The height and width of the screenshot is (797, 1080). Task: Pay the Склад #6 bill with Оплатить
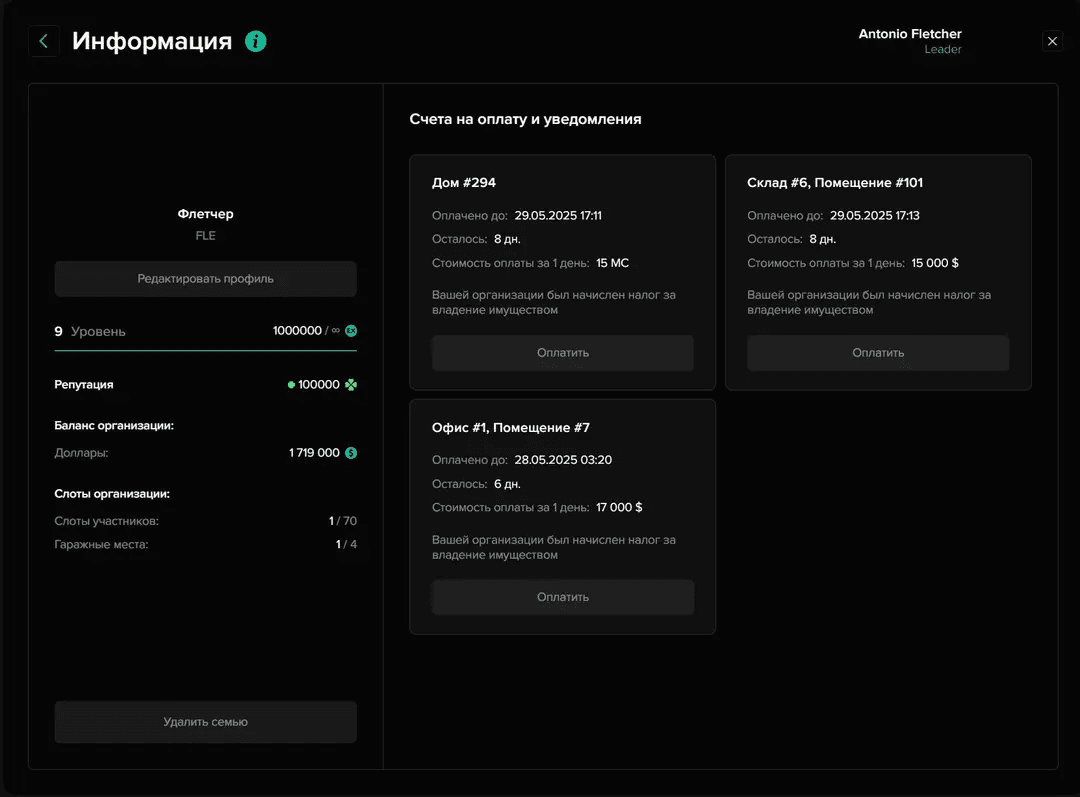(877, 353)
